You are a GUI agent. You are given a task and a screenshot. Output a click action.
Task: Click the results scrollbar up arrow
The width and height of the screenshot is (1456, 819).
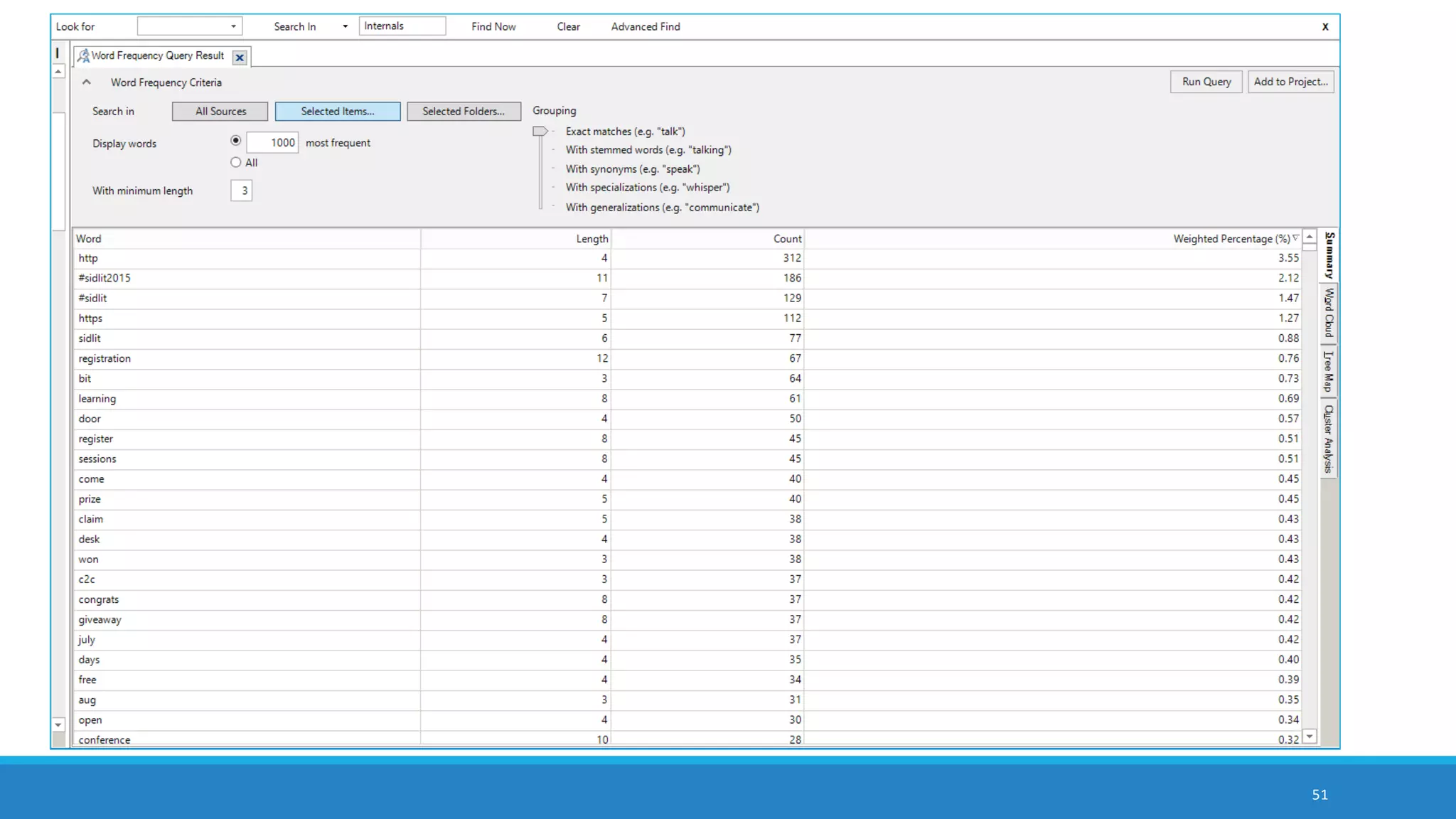1310,237
